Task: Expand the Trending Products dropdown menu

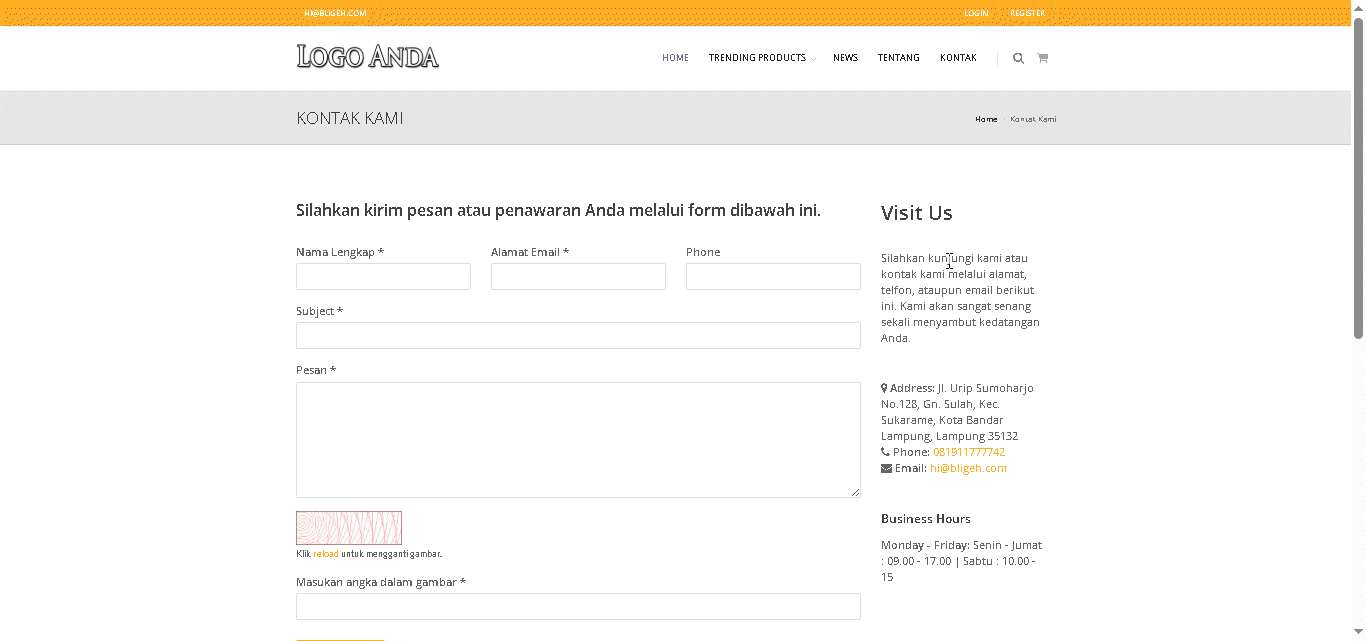Action: 761,58
